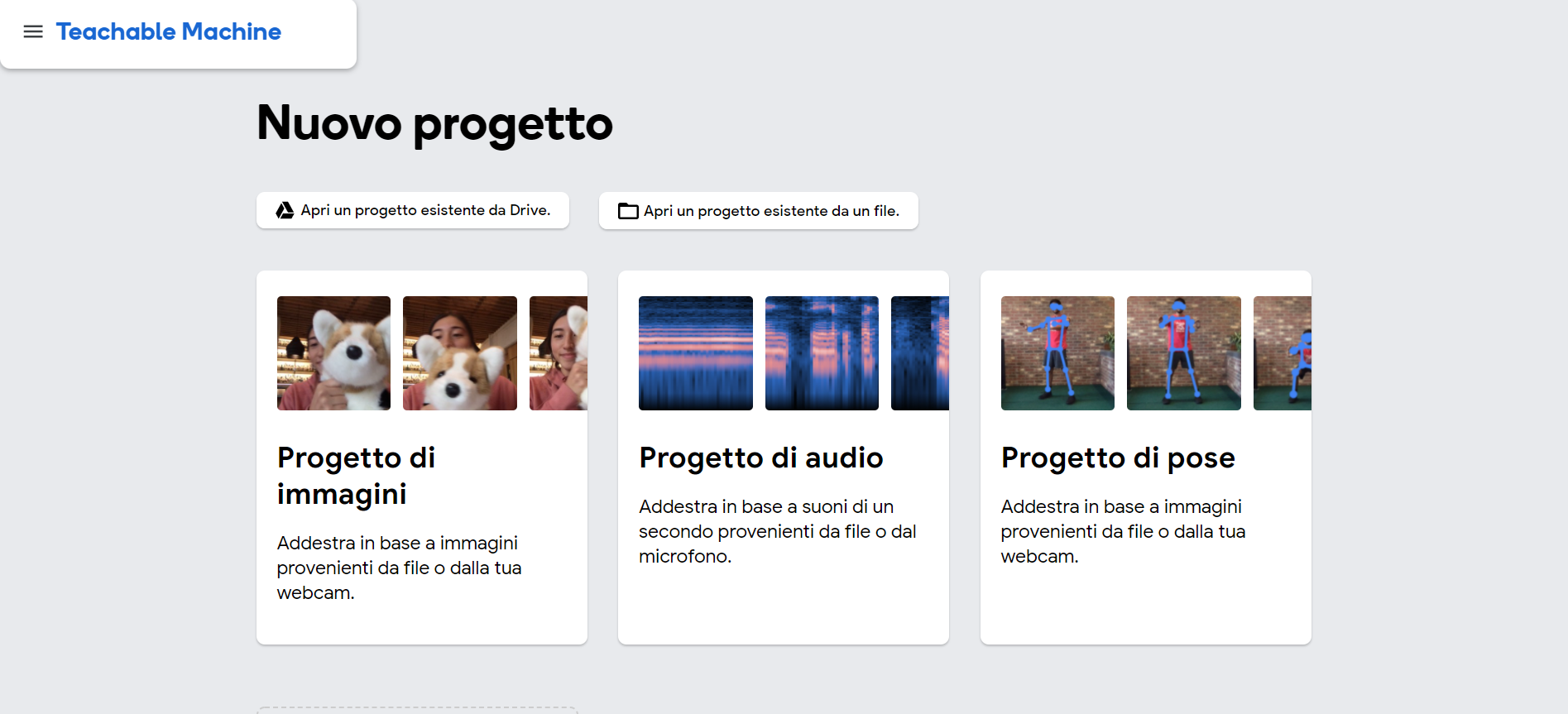Select the second audio spectrogram thumbnail
Image resolution: width=1568 pixels, height=714 pixels.
[822, 353]
